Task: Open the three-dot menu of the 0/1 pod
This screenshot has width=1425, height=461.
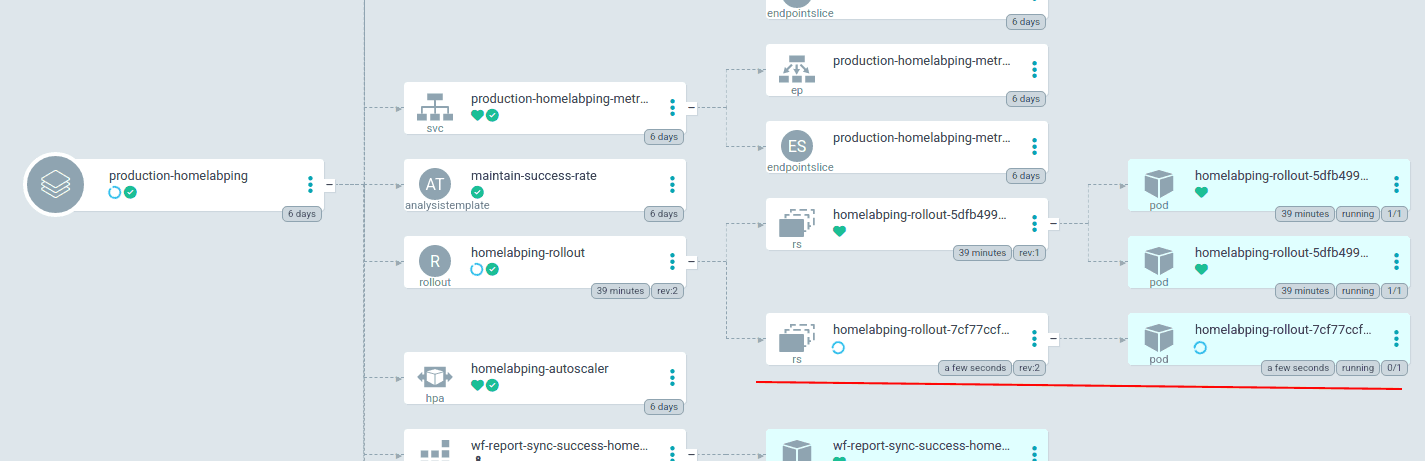Action: 1396,339
